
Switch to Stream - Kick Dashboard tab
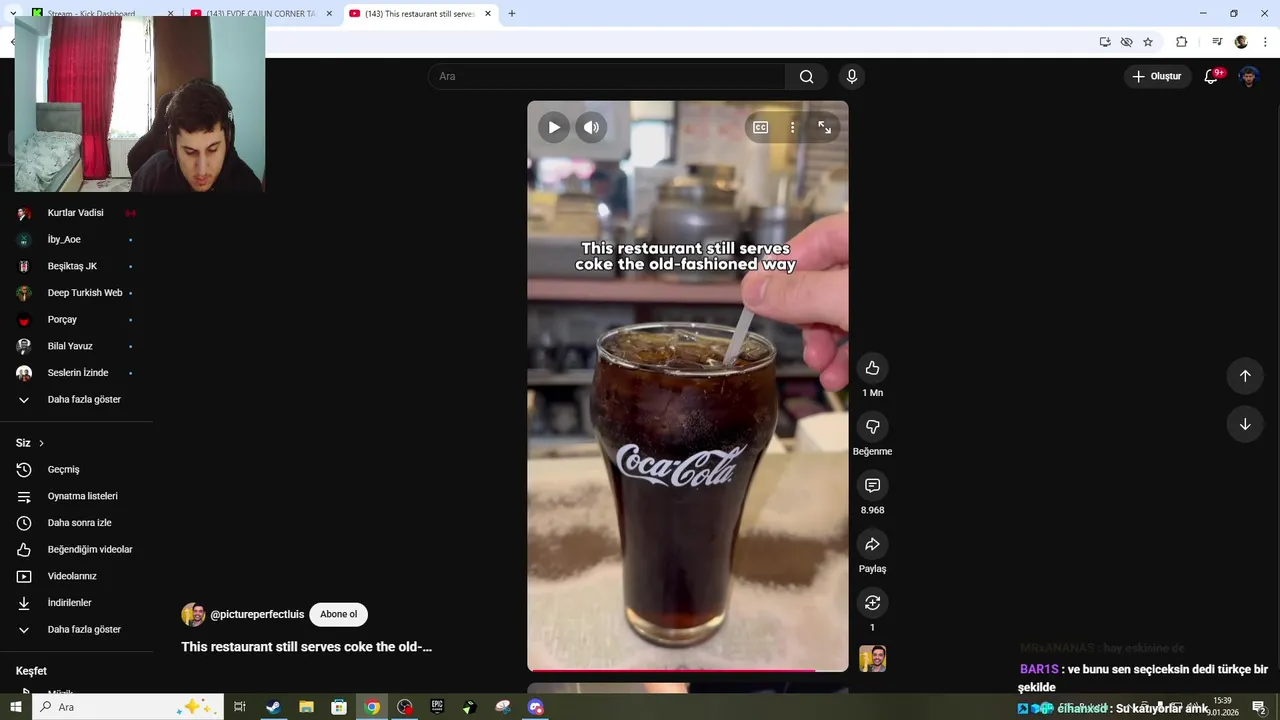100,14
